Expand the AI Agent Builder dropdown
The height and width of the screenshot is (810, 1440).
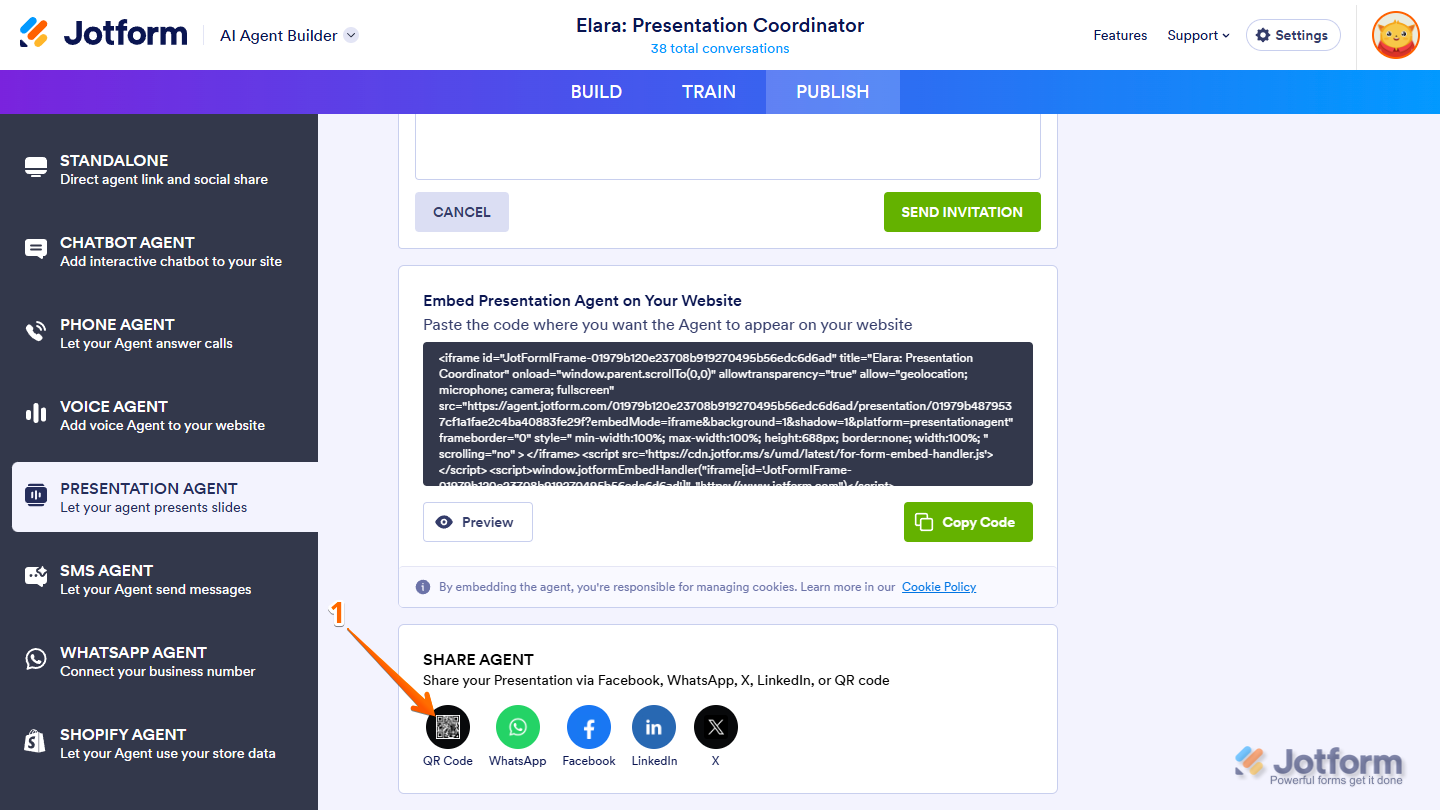(x=351, y=35)
